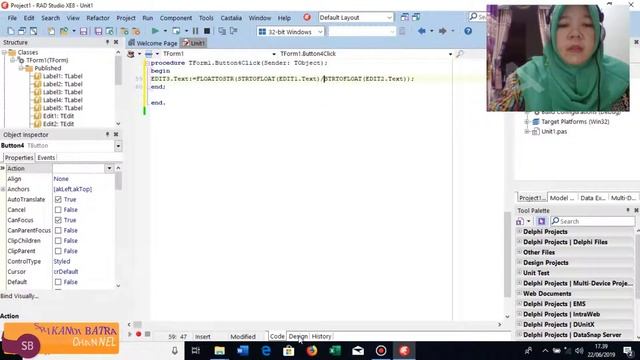The width and height of the screenshot is (640, 360).
Task: Open the TForm1 class dropdown in editor
Action: (x=274, y=54)
